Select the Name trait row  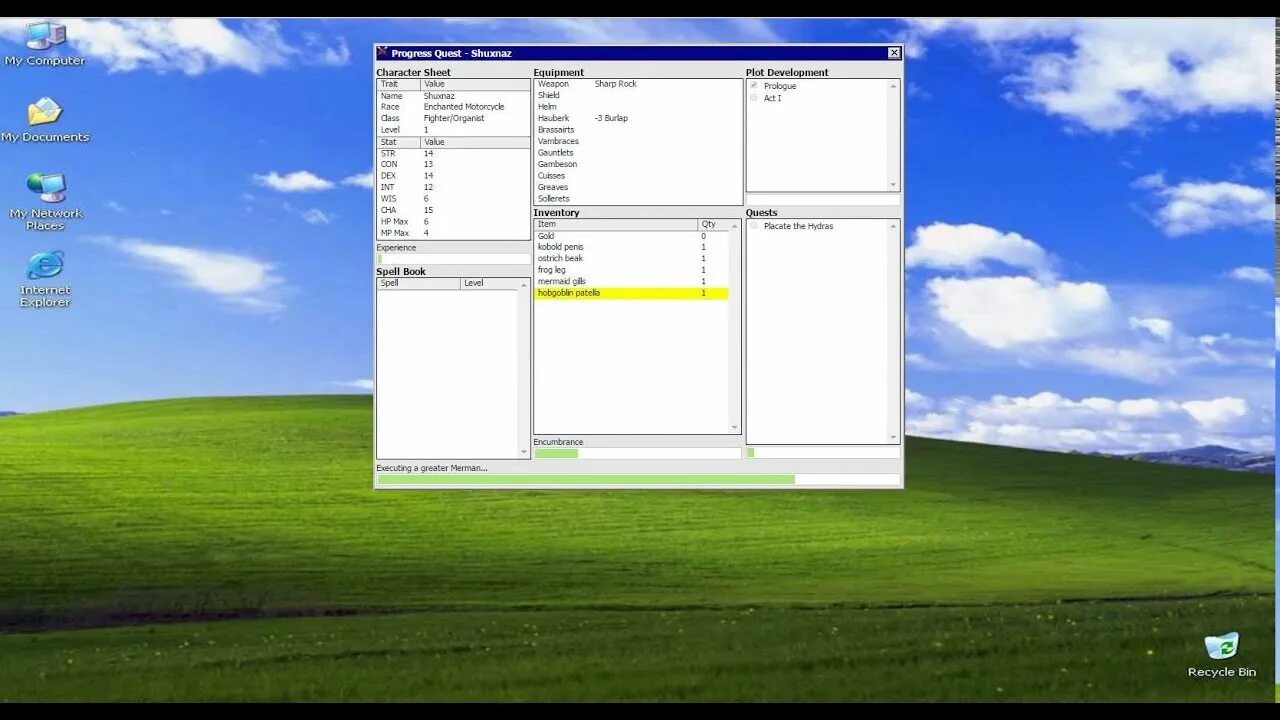pyautogui.click(x=453, y=96)
